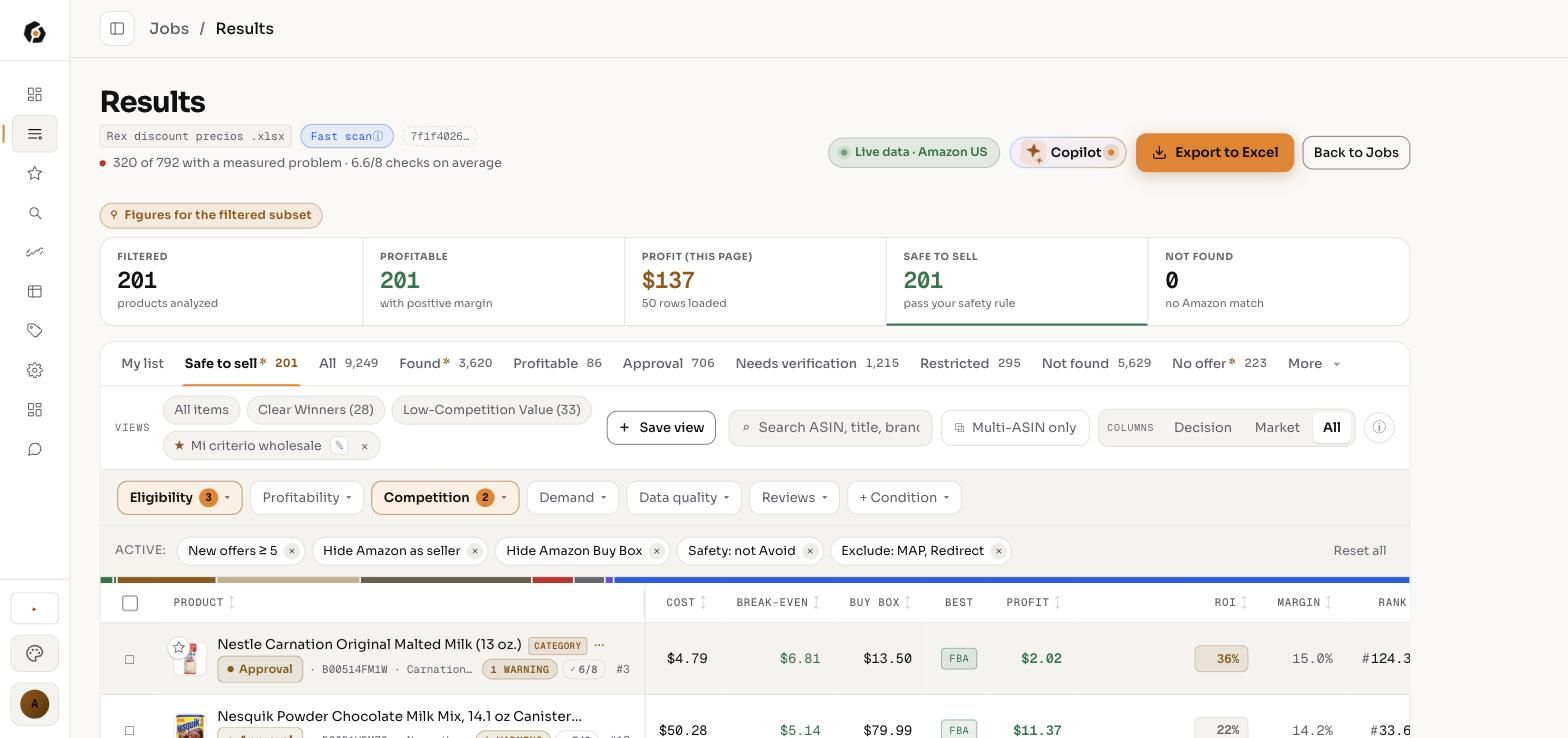Open the jobs list icon in sidebar
Screen dimensions: 1568x738
[x=35, y=134]
